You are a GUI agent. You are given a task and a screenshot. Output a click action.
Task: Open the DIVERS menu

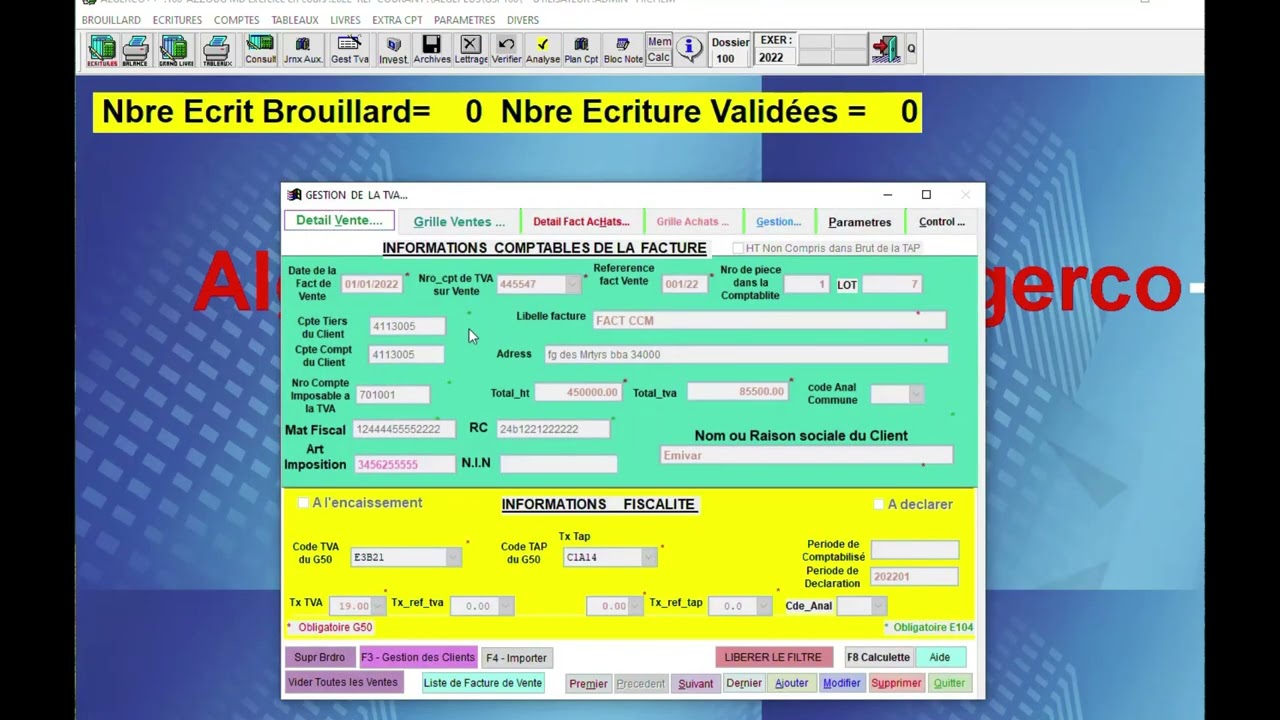523,20
